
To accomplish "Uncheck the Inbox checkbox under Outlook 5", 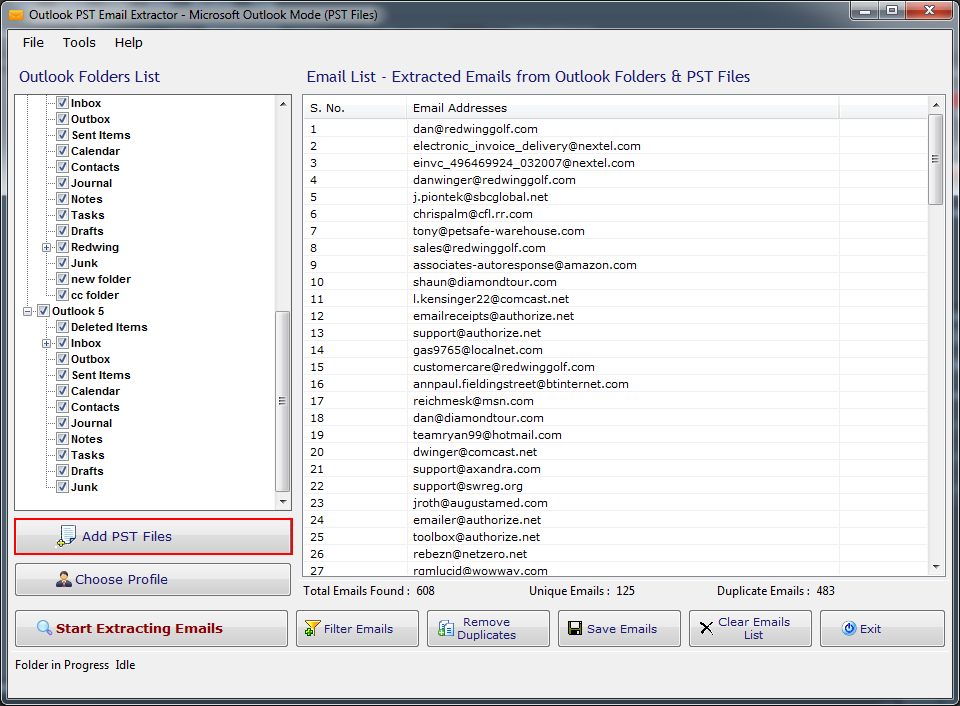I will 62,343.
